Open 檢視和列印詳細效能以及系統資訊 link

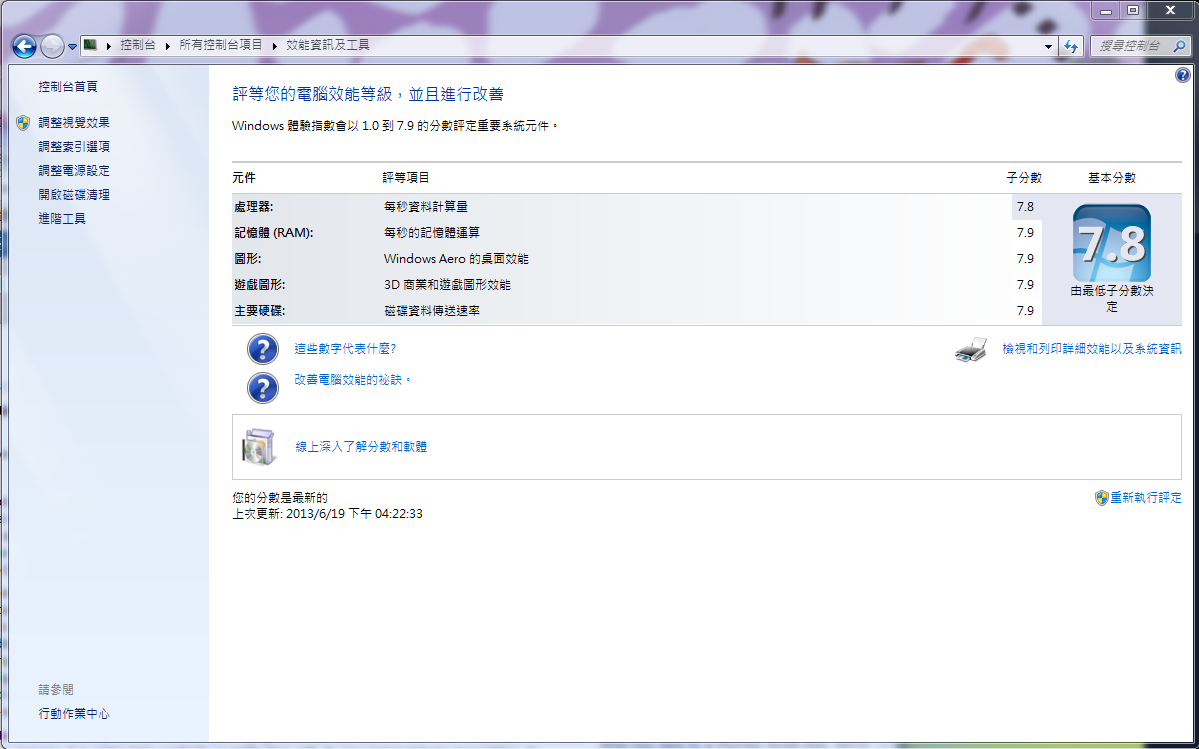[x=1092, y=349]
